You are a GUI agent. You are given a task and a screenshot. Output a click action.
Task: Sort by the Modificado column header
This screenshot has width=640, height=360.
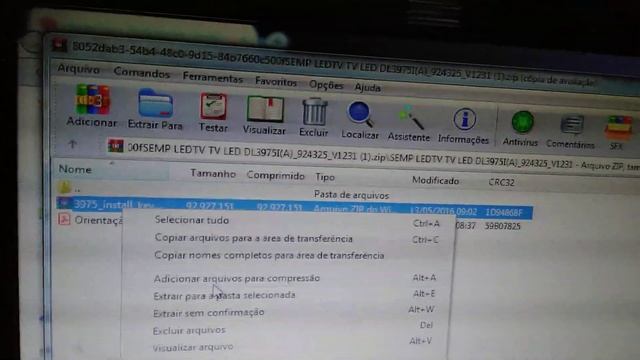click(435, 180)
